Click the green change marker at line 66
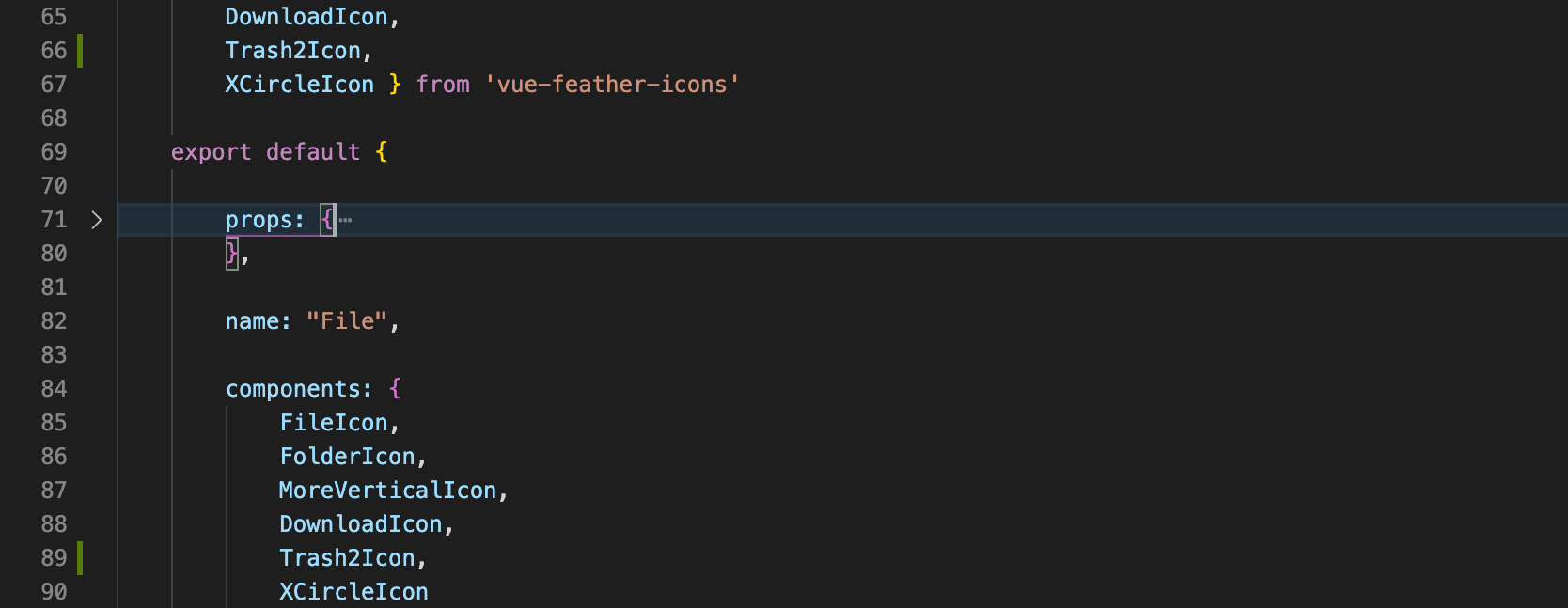This screenshot has width=1568, height=608. 80,51
